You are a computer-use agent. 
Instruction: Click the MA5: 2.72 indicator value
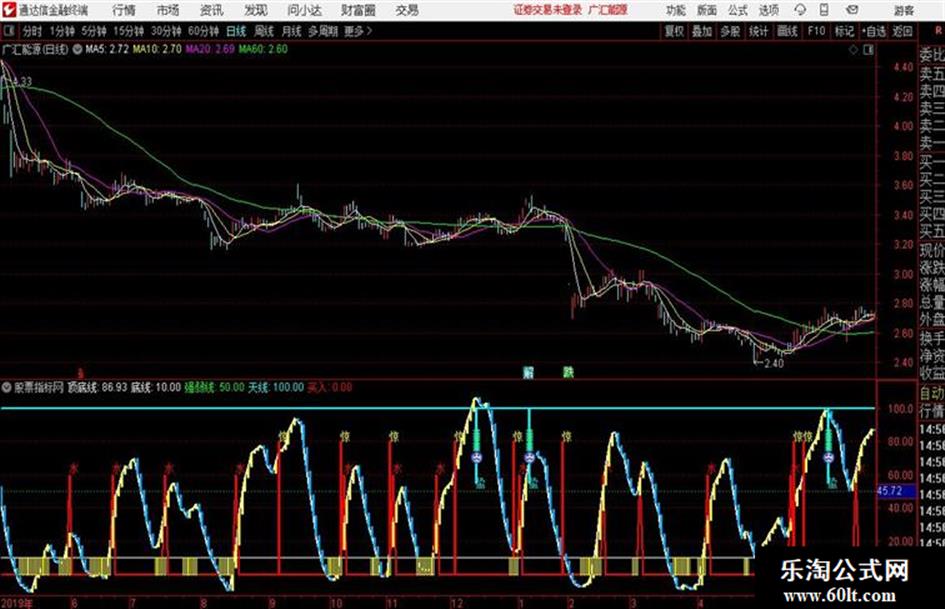click(107, 49)
